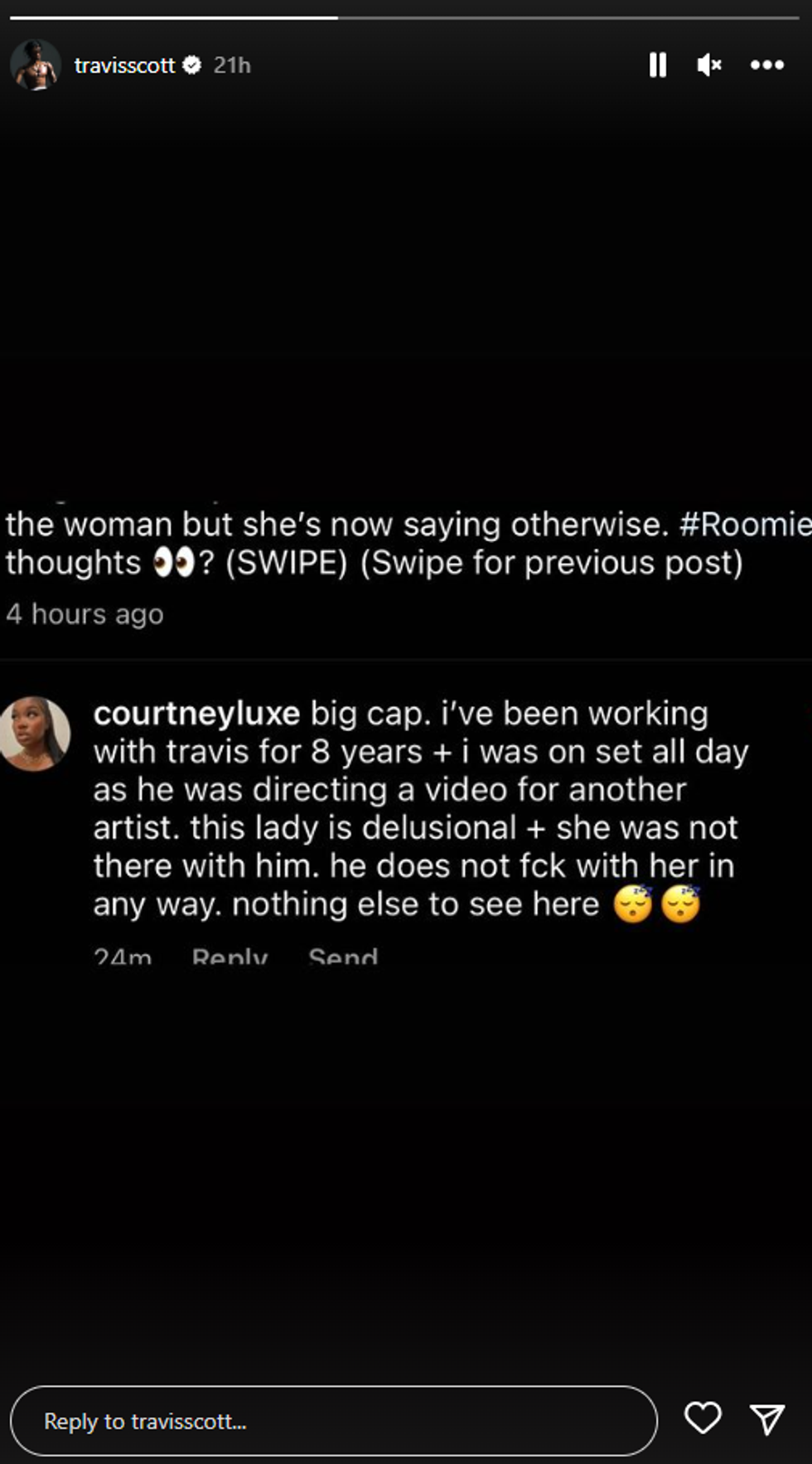The height and width of the screenshot is (1464, 812).
Task: Focus the Reply to travisscott field
Action: (x=333, y=1421)
